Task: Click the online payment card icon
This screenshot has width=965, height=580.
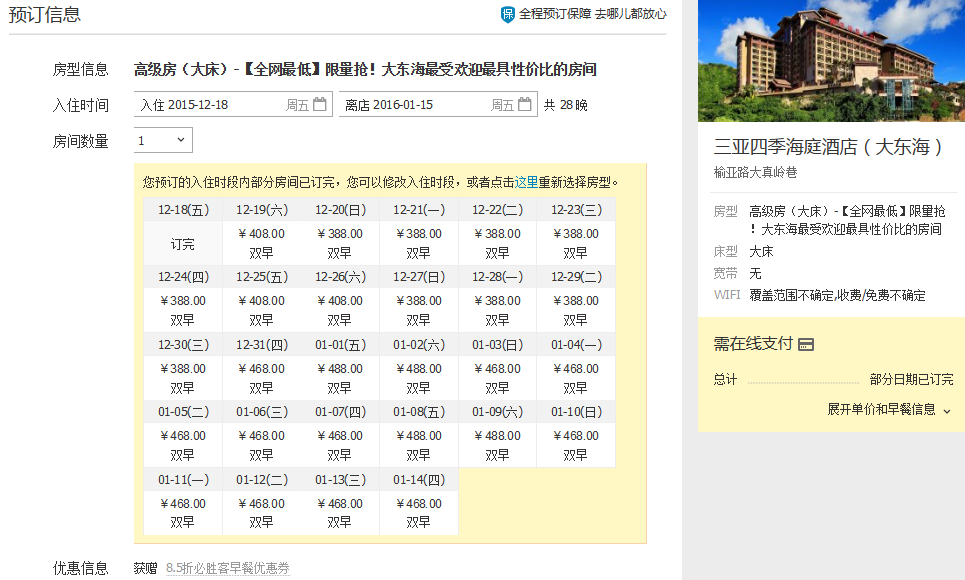Action: point(806,344)
